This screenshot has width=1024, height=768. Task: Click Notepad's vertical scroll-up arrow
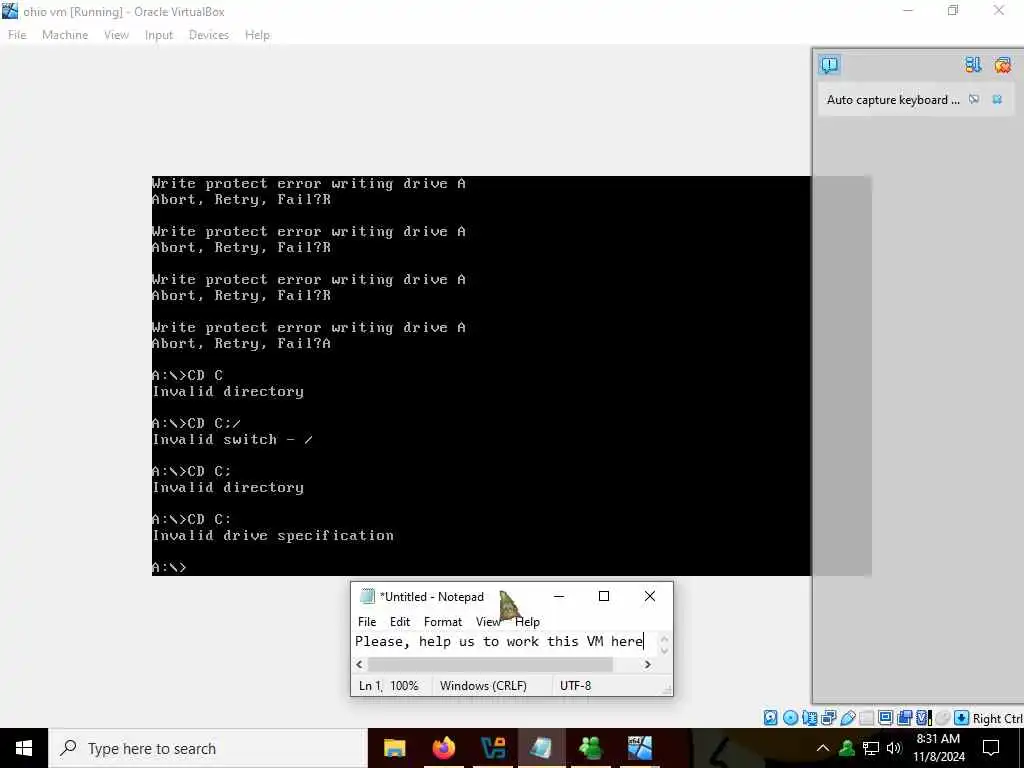tap(664, 639)
